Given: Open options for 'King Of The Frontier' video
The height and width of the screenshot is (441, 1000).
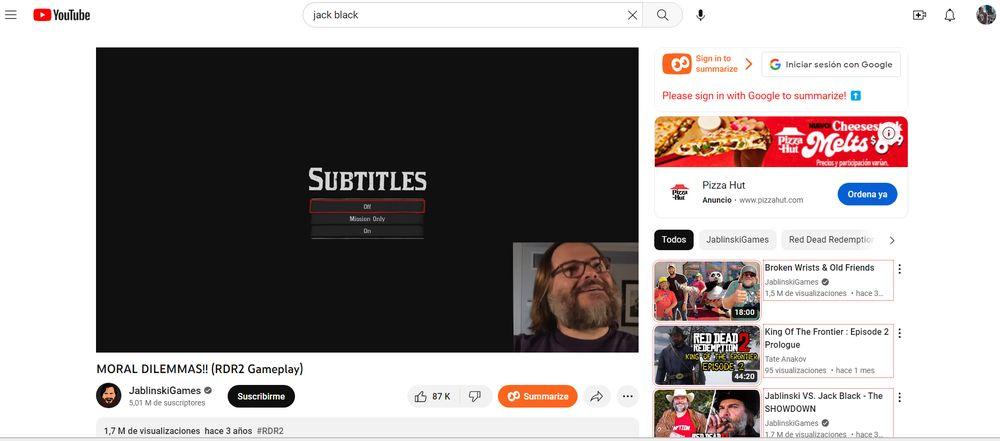Looking at the screenshot, I should [899, 333].
